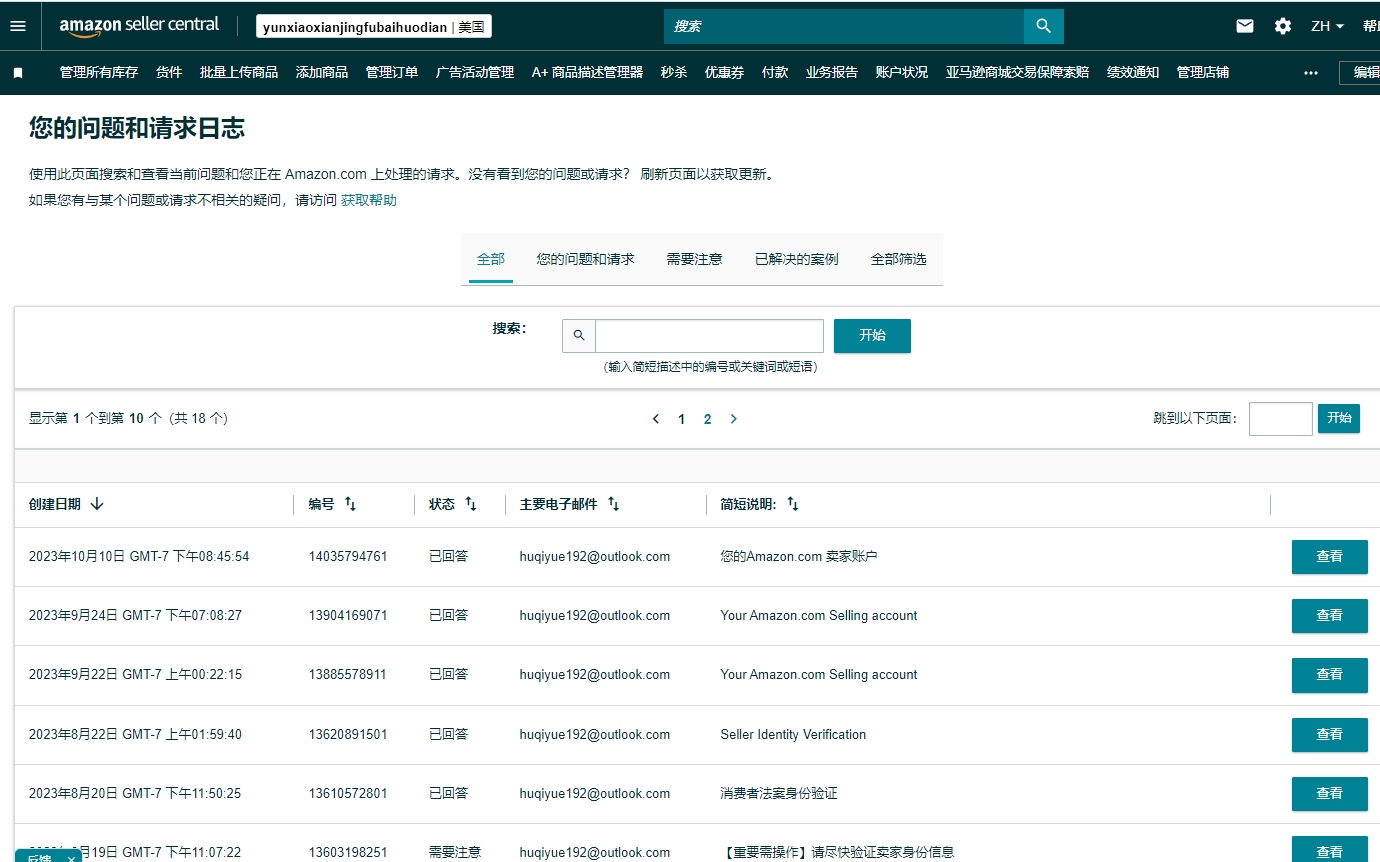1380x862 pixels.
Task: Focus the case search input box
Action: point(709,336)
